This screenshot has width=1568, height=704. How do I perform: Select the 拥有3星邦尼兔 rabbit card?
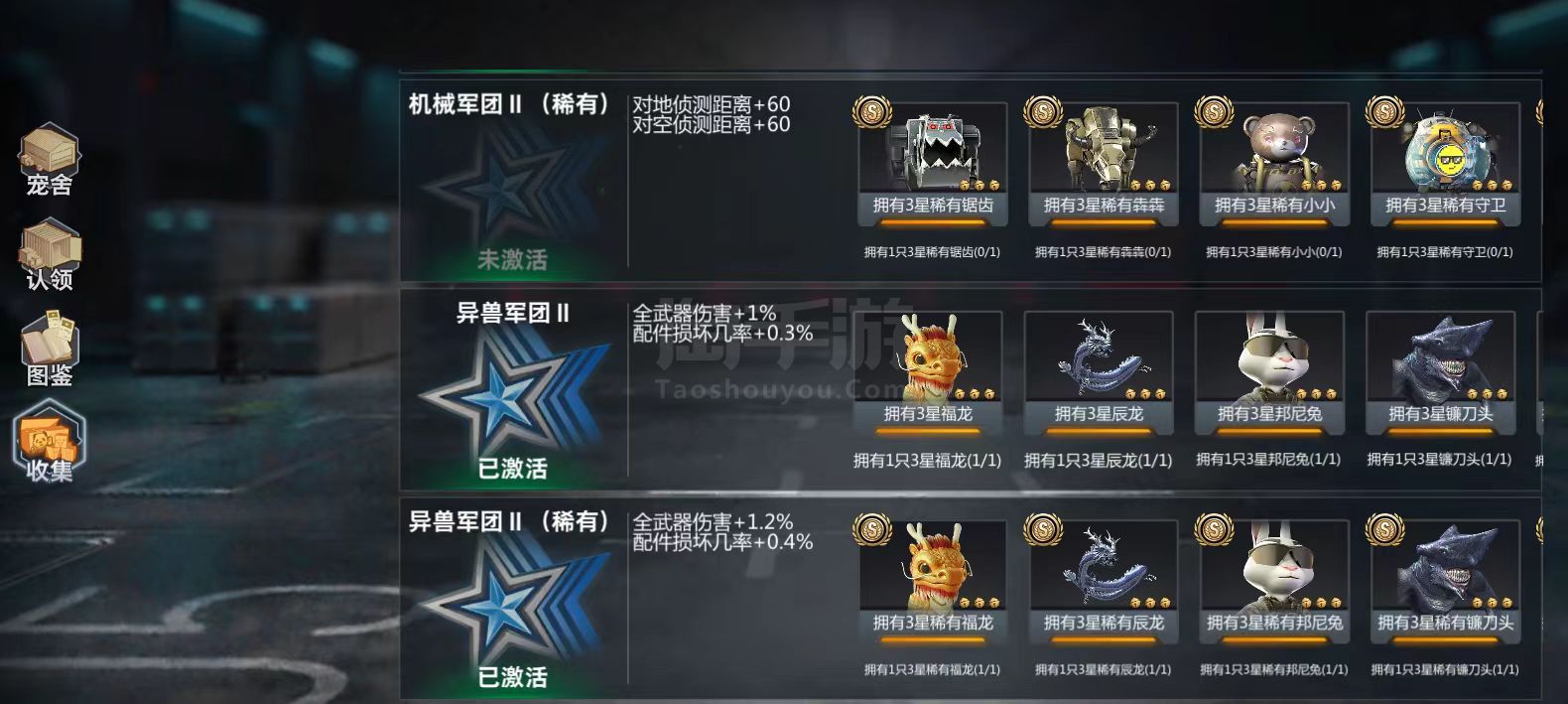pos(1269,373)
